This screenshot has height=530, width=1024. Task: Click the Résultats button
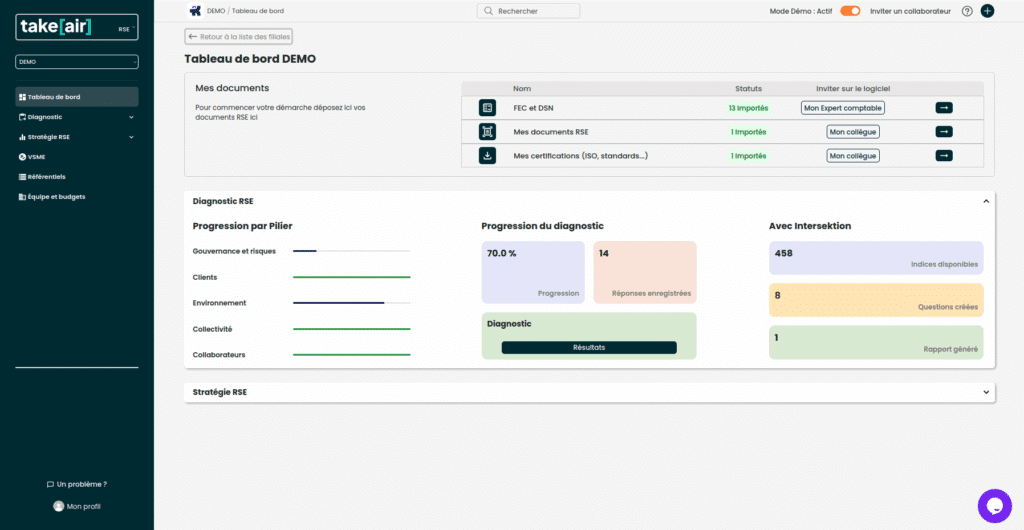pos(589,347)
